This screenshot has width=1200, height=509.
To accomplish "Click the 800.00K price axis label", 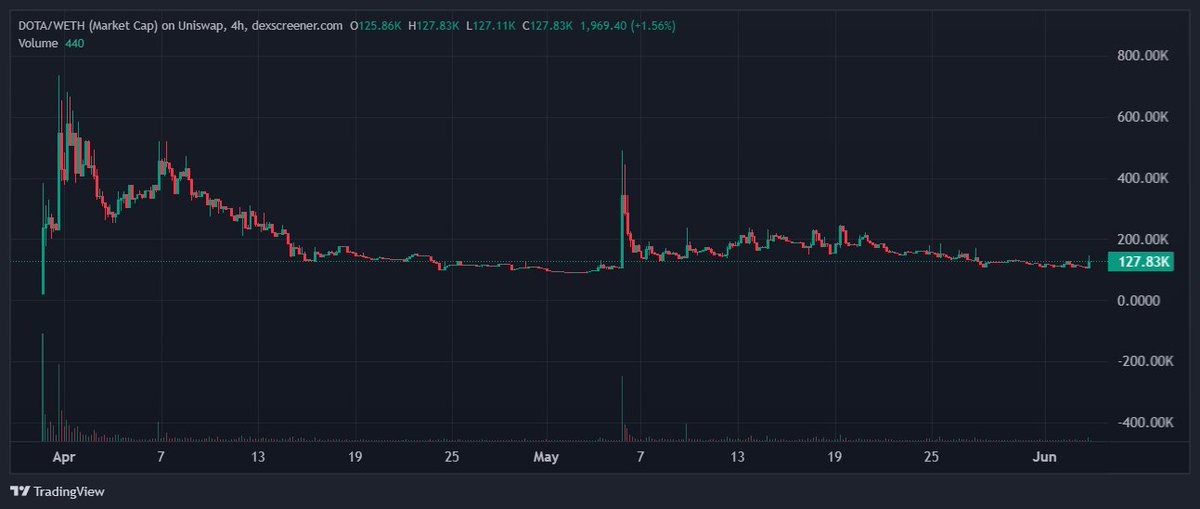I will (1143, 56).
